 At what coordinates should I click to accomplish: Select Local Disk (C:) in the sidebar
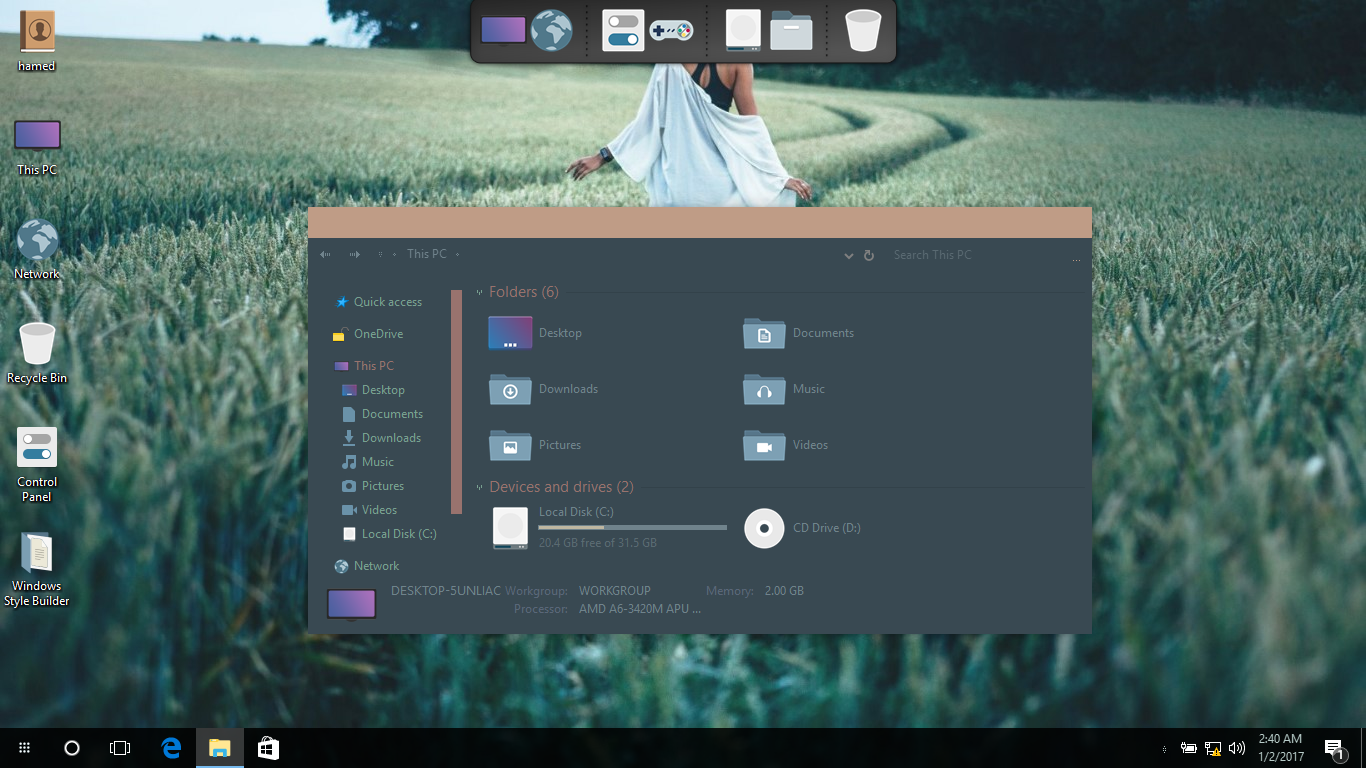[x=398, y=534]
